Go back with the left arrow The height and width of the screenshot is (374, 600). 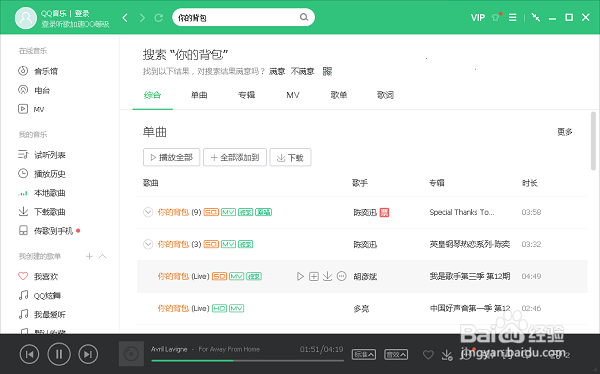tap(125, 18)
